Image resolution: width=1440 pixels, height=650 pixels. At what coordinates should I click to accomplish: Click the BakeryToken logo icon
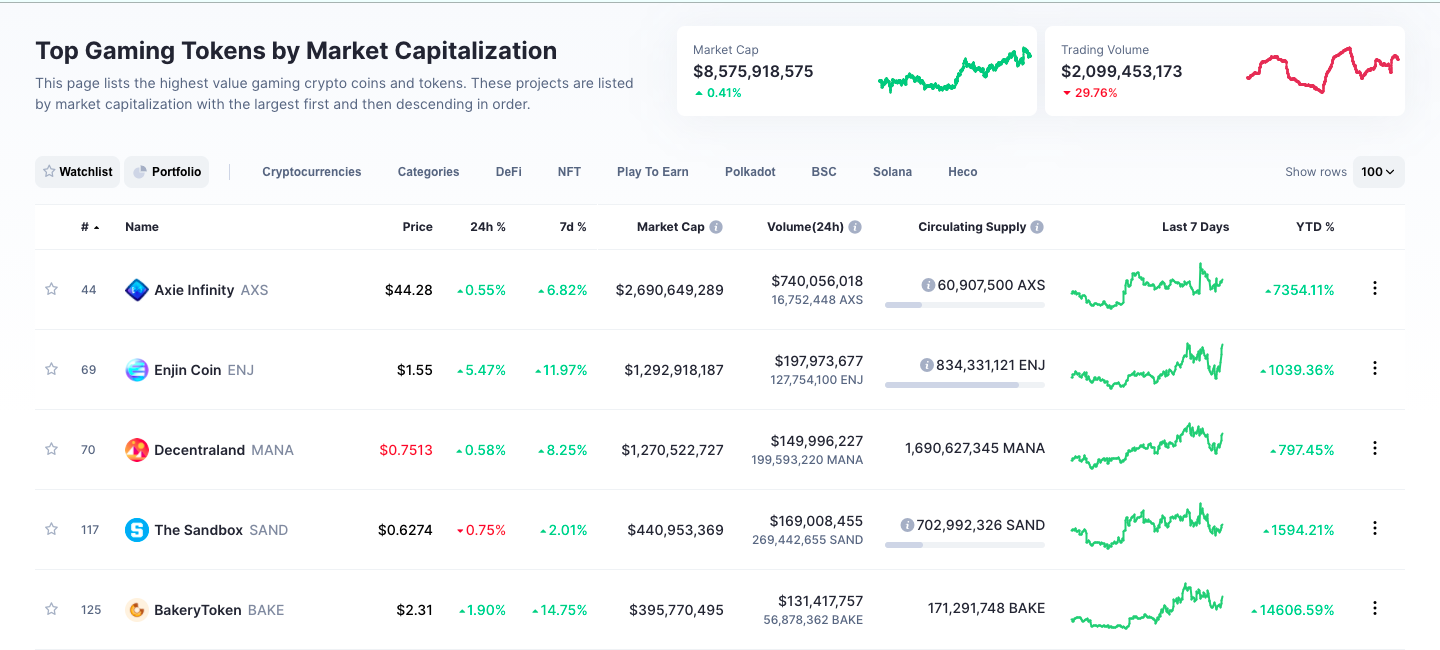137,610
